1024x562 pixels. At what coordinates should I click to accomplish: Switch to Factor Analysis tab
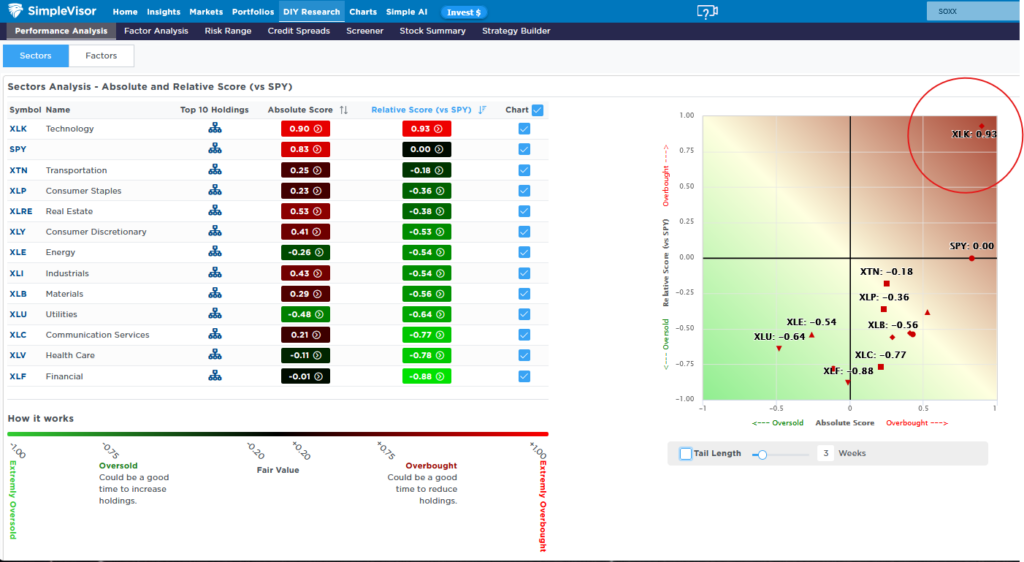156,31
